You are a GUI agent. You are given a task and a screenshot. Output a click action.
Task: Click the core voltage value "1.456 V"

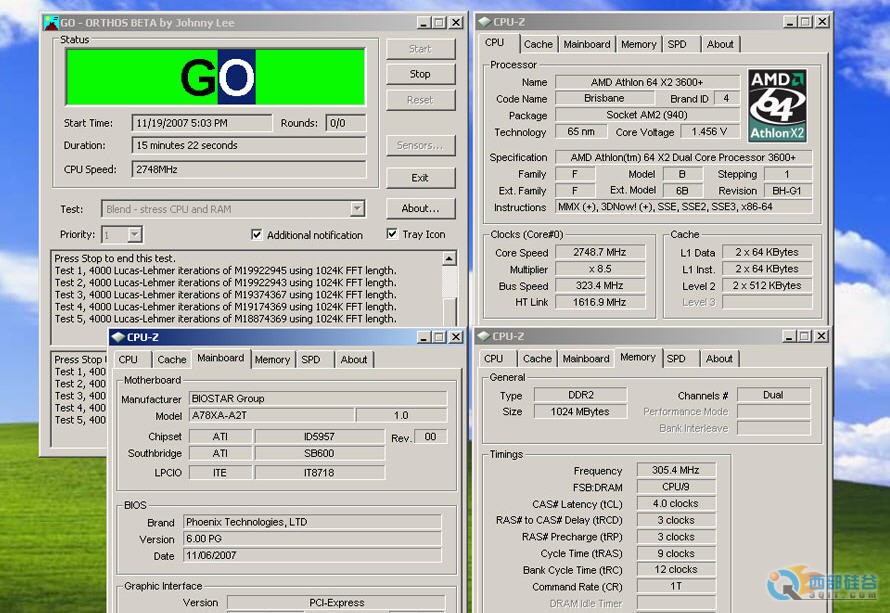click(x=709, y=132)
